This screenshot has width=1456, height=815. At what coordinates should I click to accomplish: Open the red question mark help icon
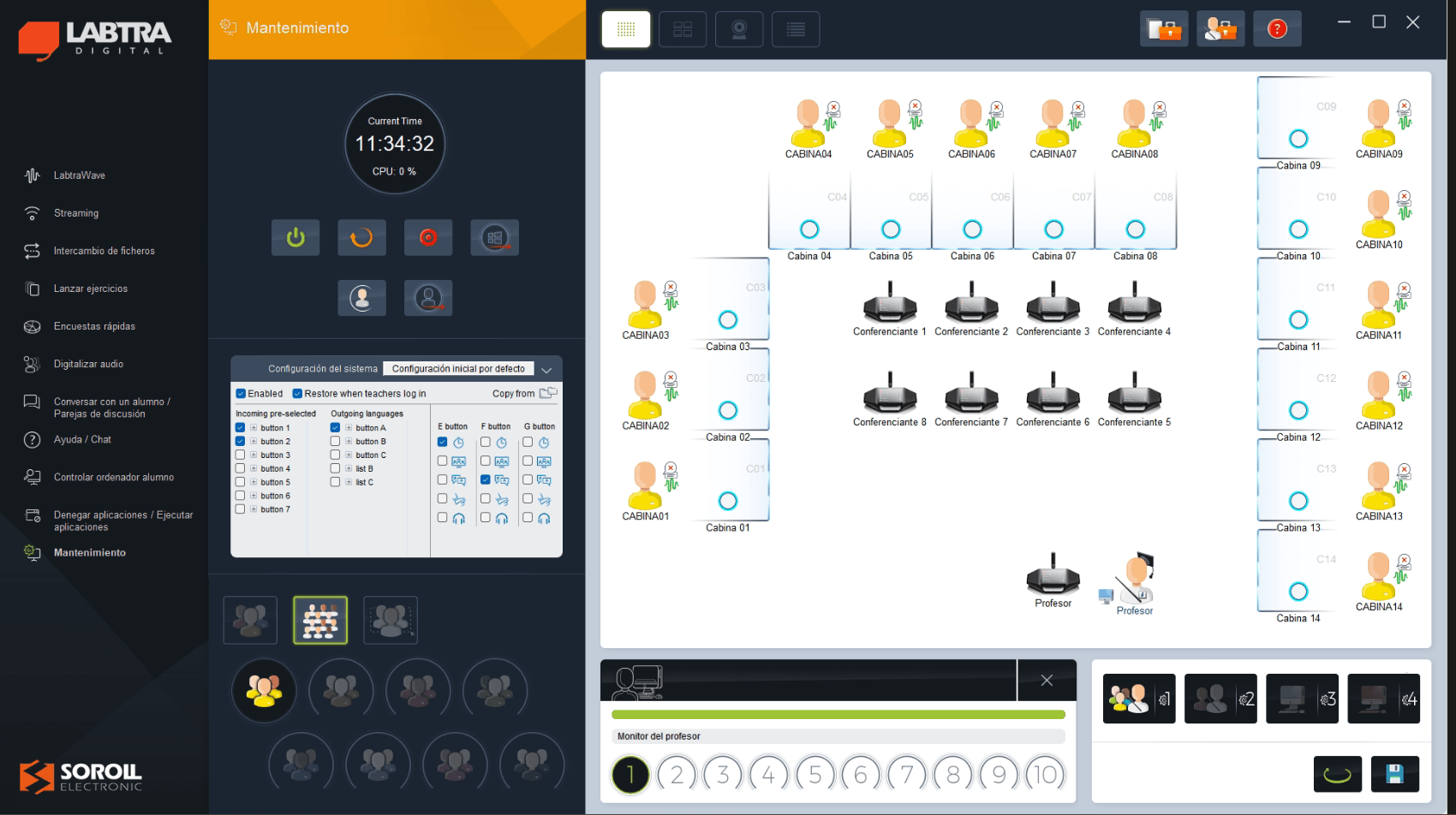[x=1277, y=29]
